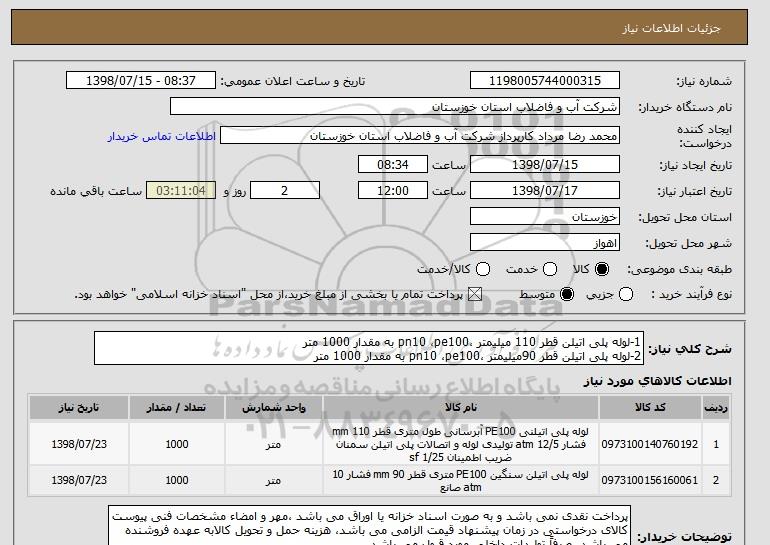Click the validity time field 12:00

(393, 190)
